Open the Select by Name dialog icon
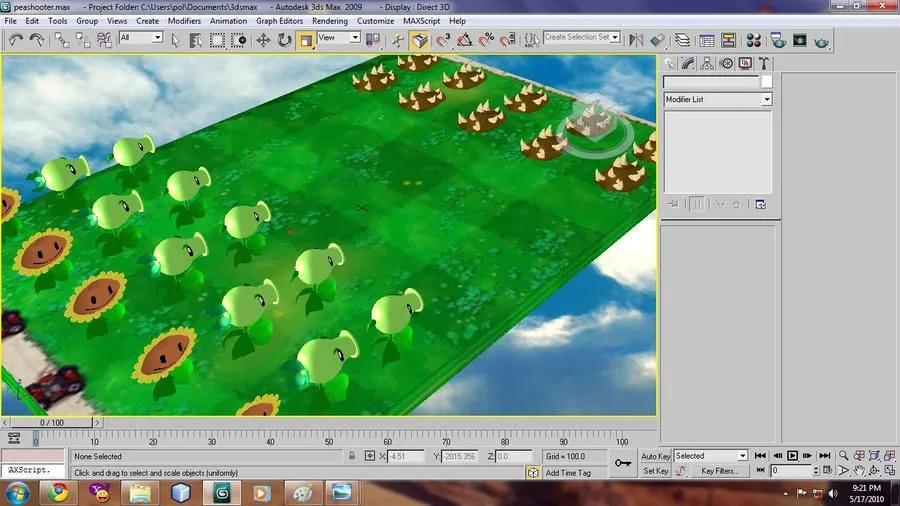This screenshot has width=900, height=506. tap(196, 40)
